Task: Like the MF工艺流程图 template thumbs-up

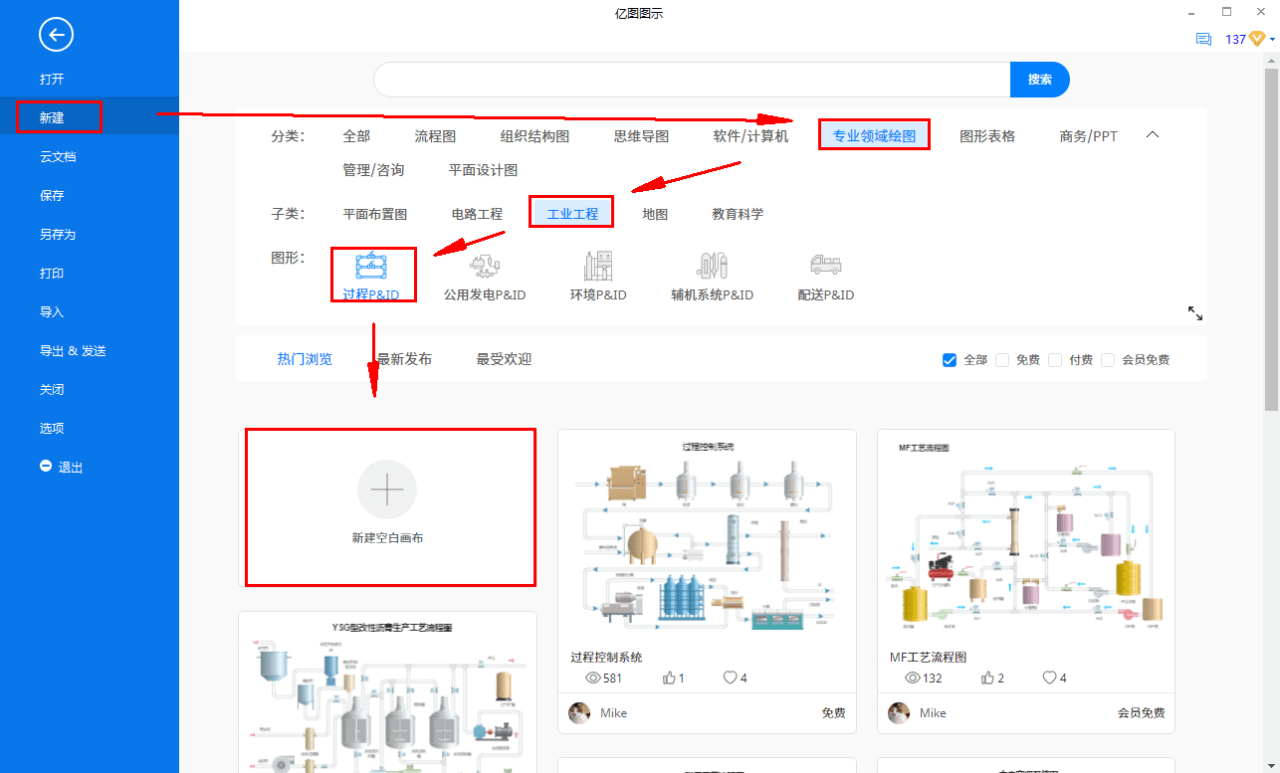Action: (989, 678)
